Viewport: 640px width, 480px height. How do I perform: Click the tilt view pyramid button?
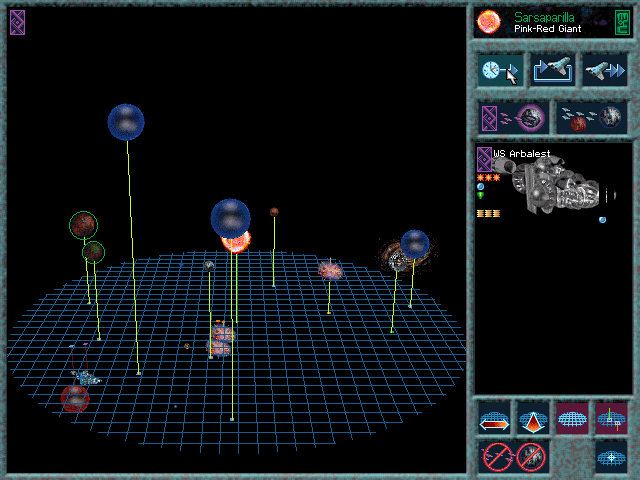point(533,419)
